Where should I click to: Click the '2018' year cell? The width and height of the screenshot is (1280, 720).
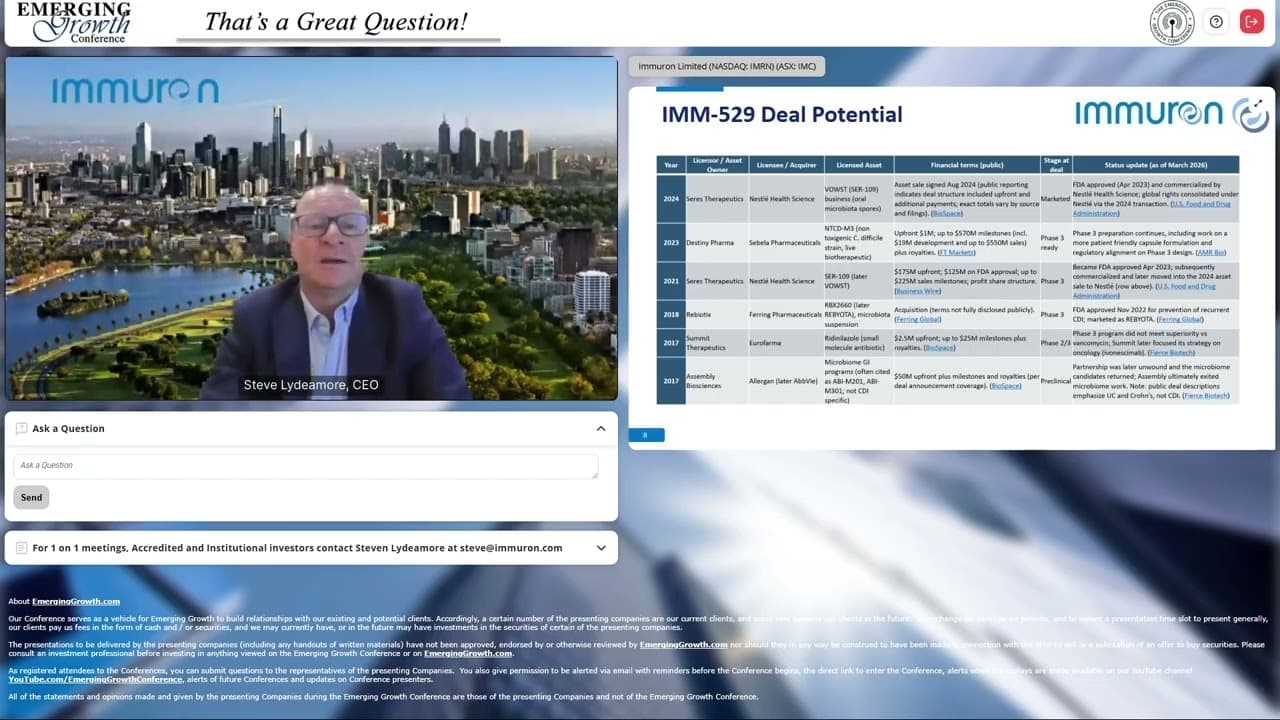[x=671, y=314]
